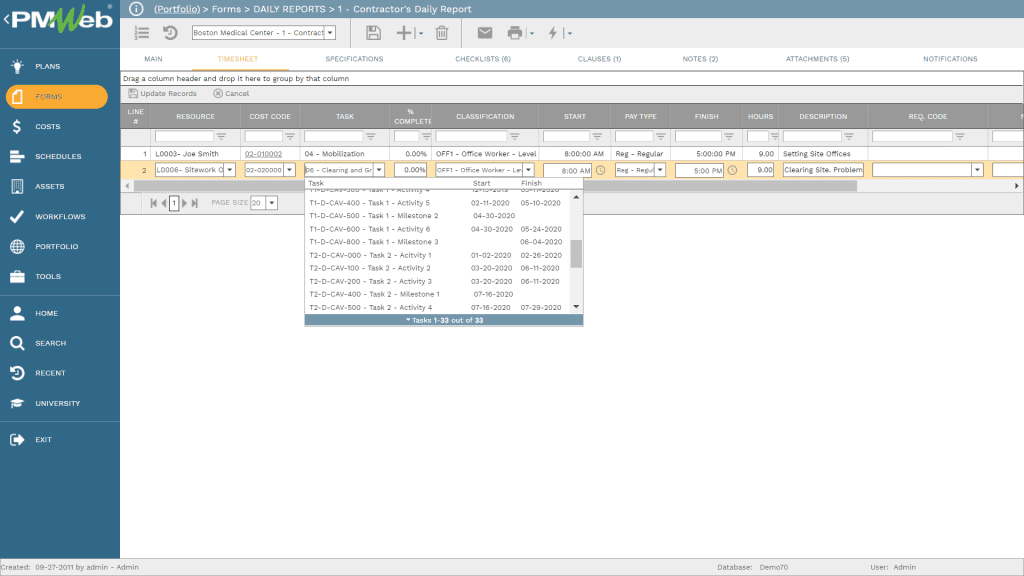
Task: Open University in sidebar
Action: point(57,404)
